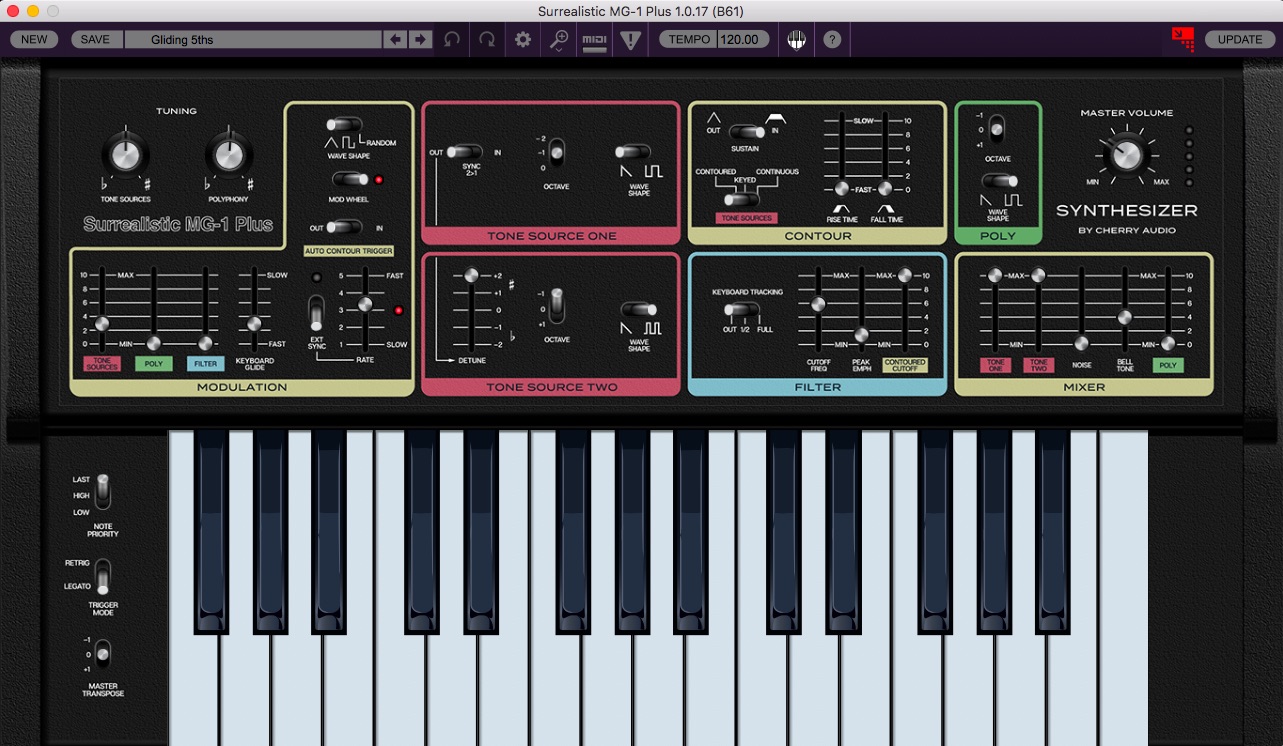
Task: Click the mixer Bell Tone slider
Action: coord(1125,317)
